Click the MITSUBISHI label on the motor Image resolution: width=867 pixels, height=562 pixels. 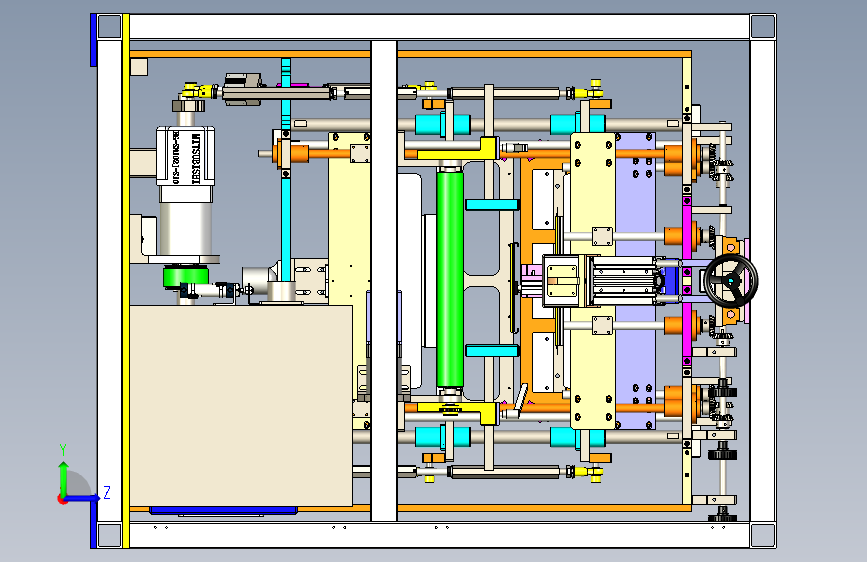coord(196,158)
